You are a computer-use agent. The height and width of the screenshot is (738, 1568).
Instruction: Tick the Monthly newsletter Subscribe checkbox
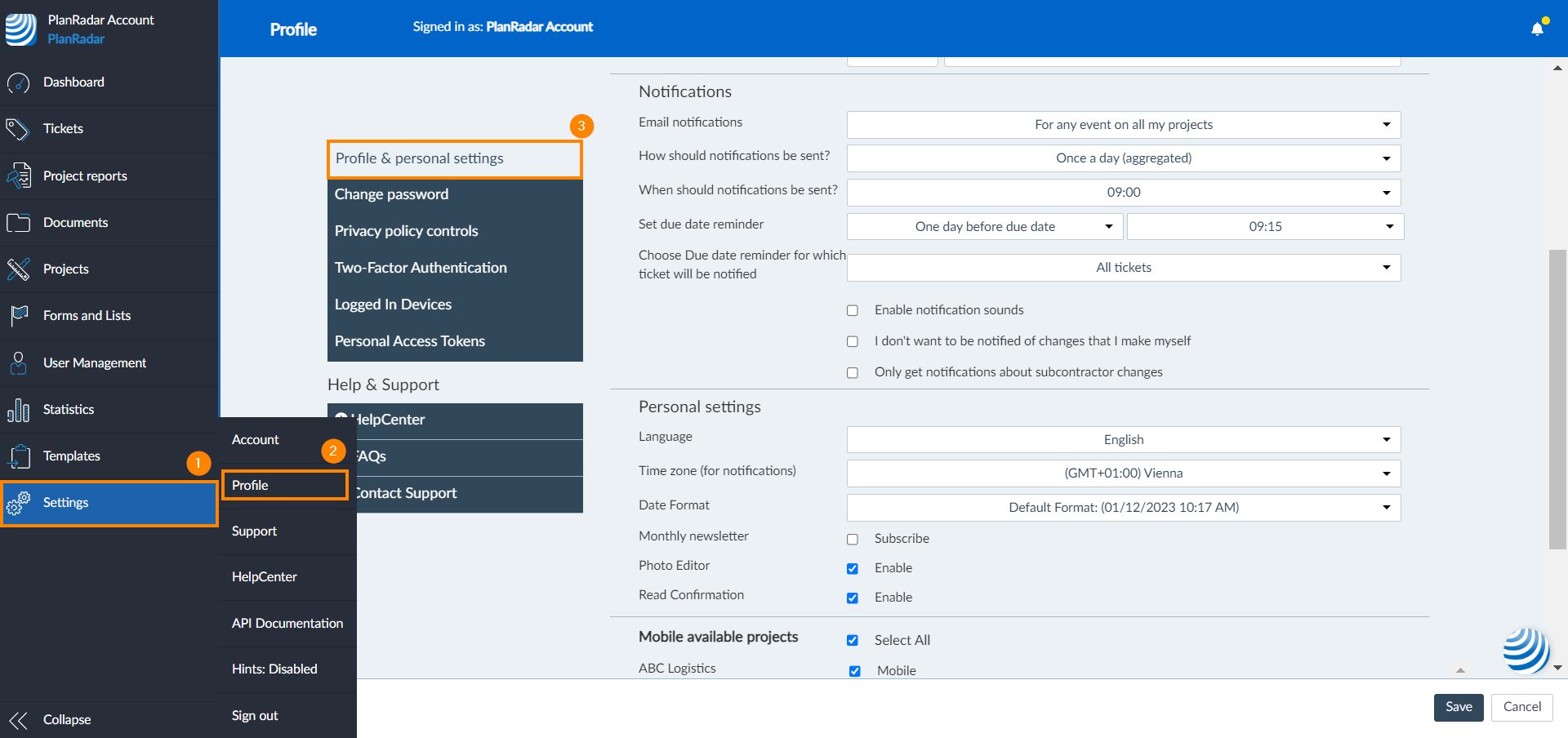pyautogui.click(x=853, y=540)
